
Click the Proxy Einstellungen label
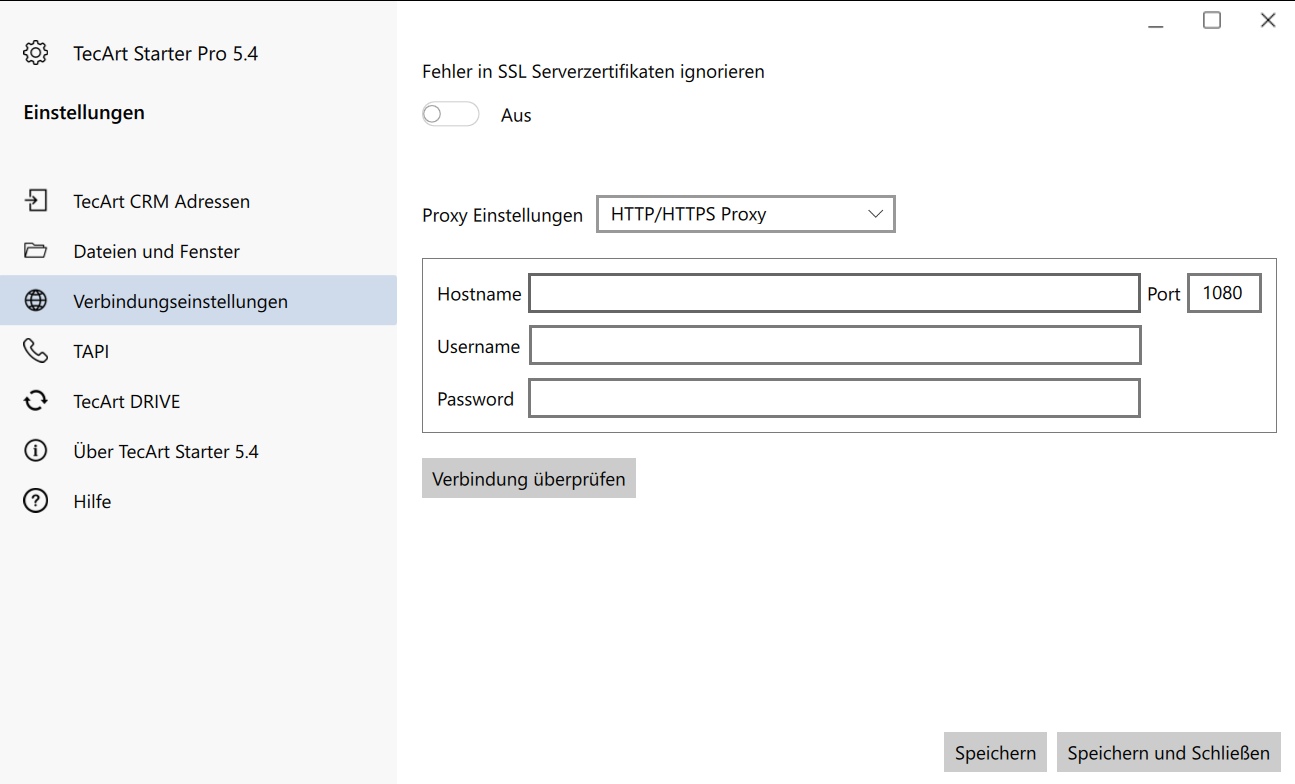[502, 215]
